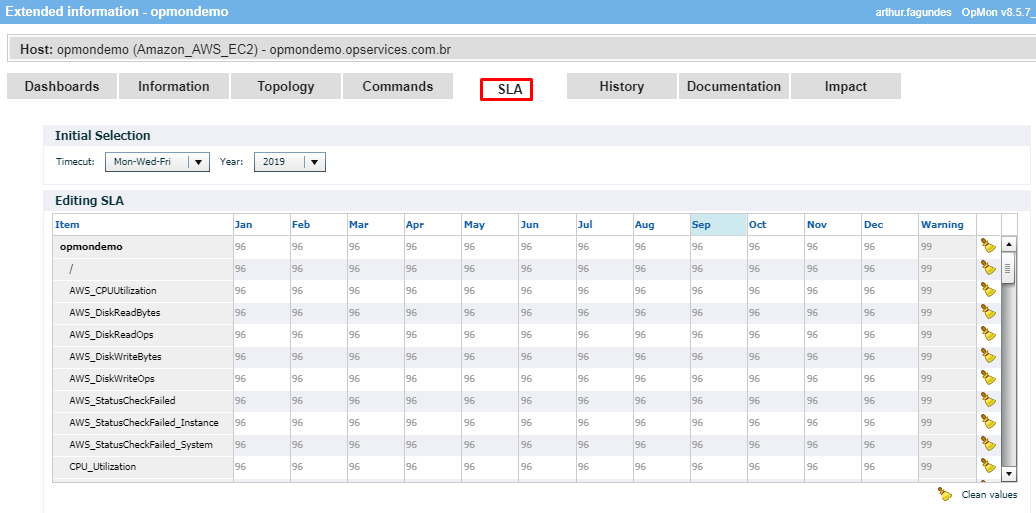Edit Warning value for AWS_DiskReadOps

(x=946, y=334)
